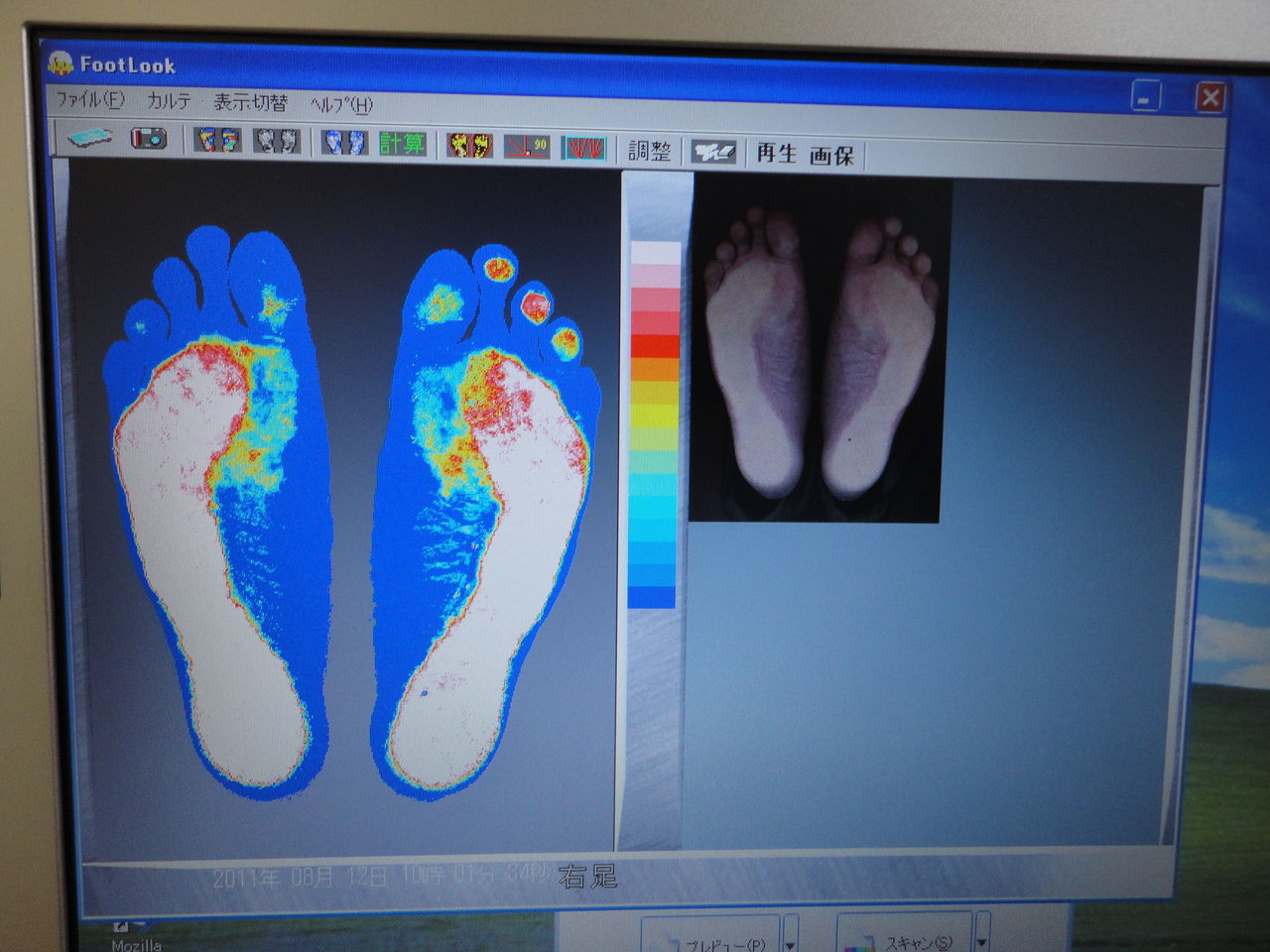1270x952 pixels.
Task: Click the green 計算 calculate button
Action: tap(402, 144)
